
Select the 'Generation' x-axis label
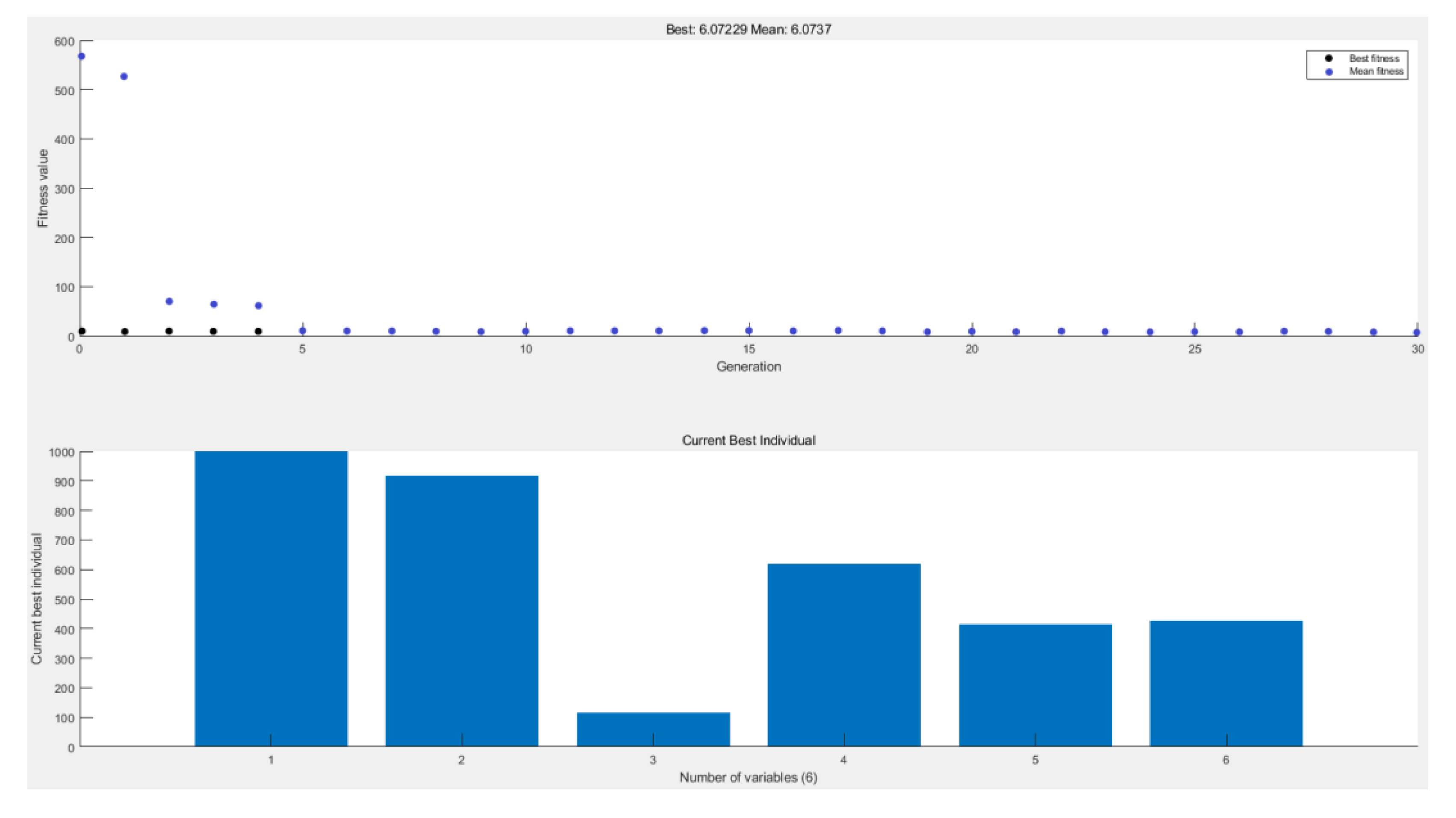[x=749, y=367]
